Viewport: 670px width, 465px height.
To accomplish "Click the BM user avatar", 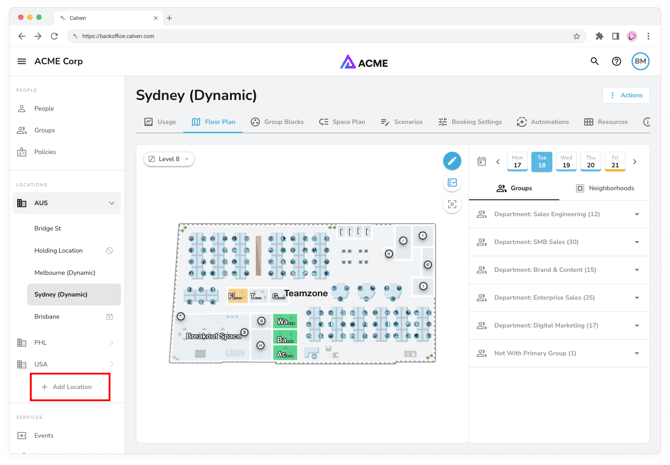I will coord(640,62).
